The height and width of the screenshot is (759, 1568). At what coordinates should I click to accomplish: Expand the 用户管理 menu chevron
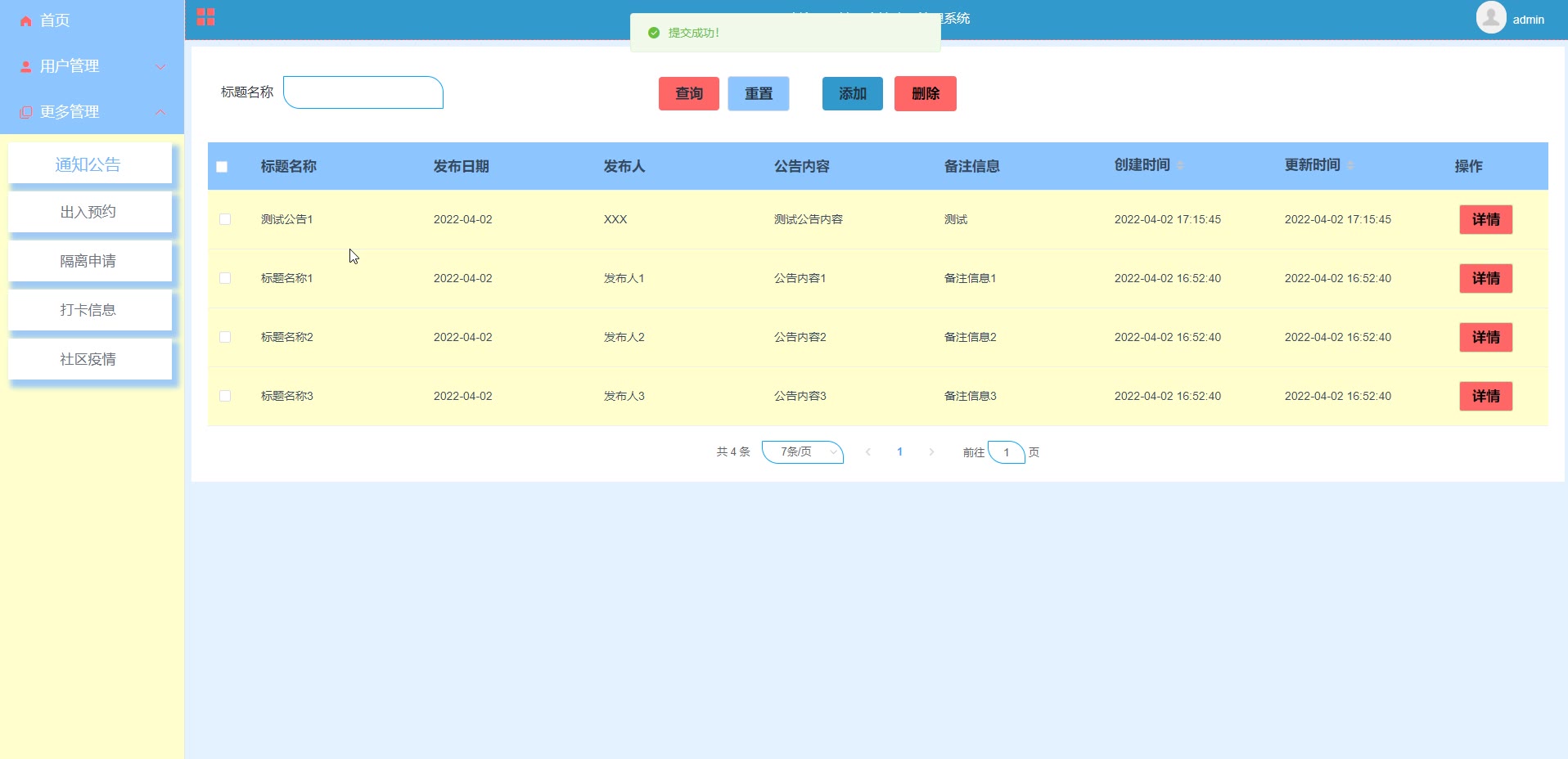click(x=160, y=67)
